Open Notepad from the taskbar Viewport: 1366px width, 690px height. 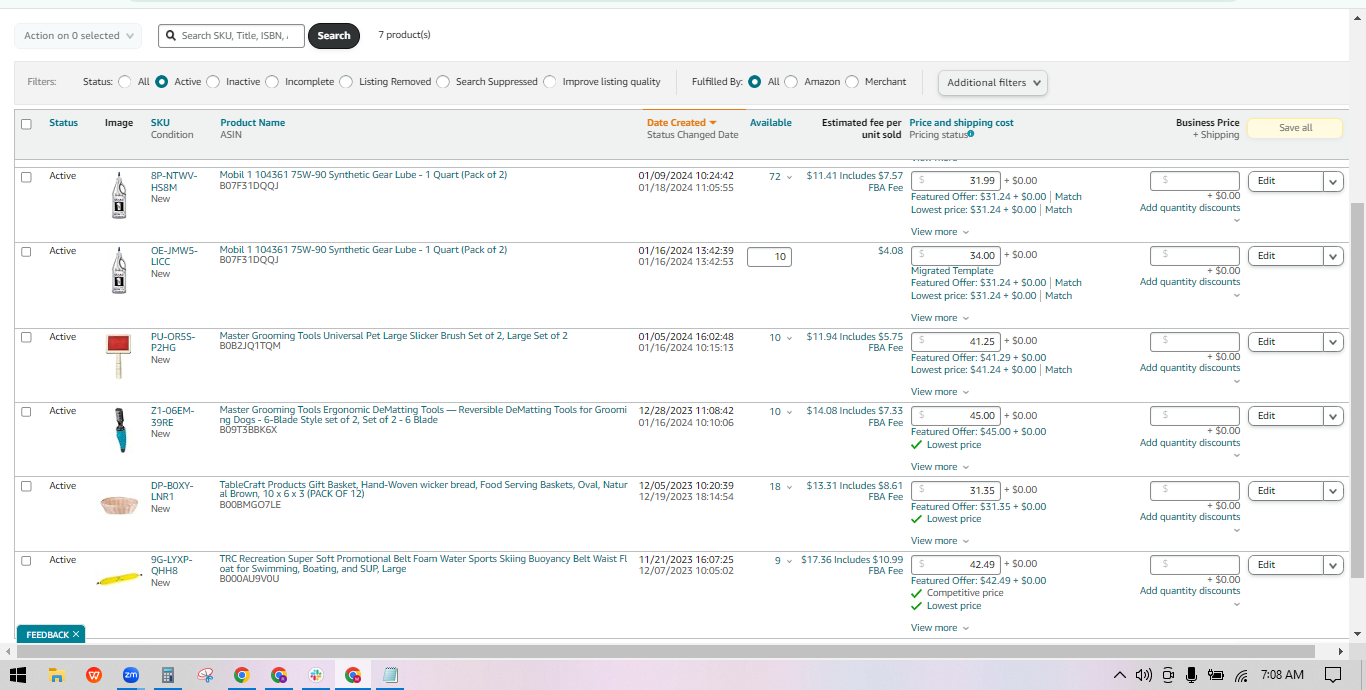[390, 675]
